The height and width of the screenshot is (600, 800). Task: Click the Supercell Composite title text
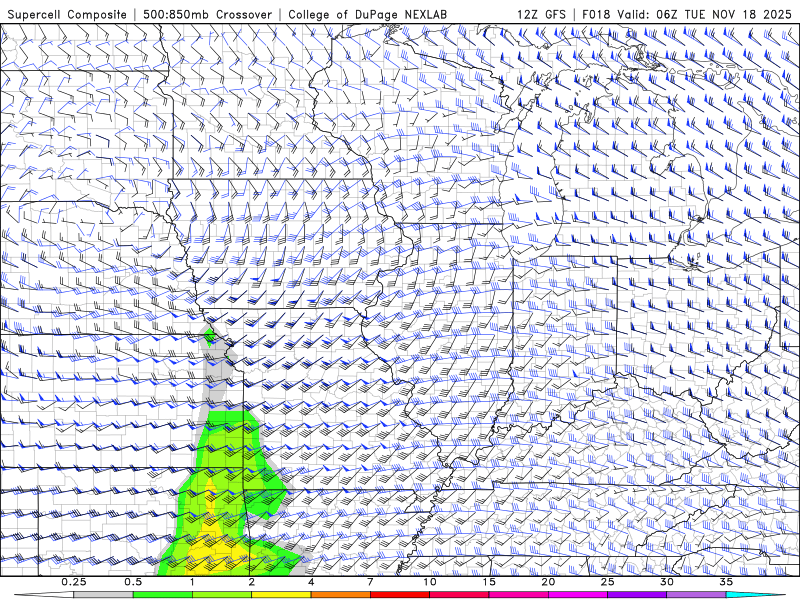tap(67, 14)
